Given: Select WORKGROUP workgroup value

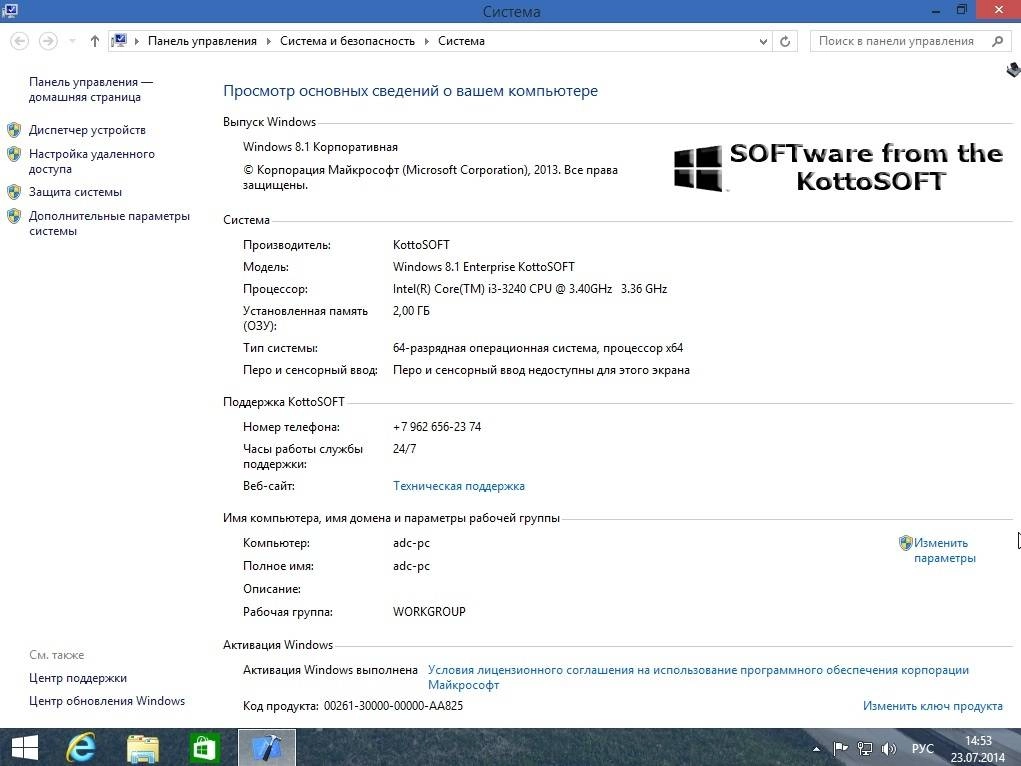Looking at the screenshot, I should click(x=429, y=612).
